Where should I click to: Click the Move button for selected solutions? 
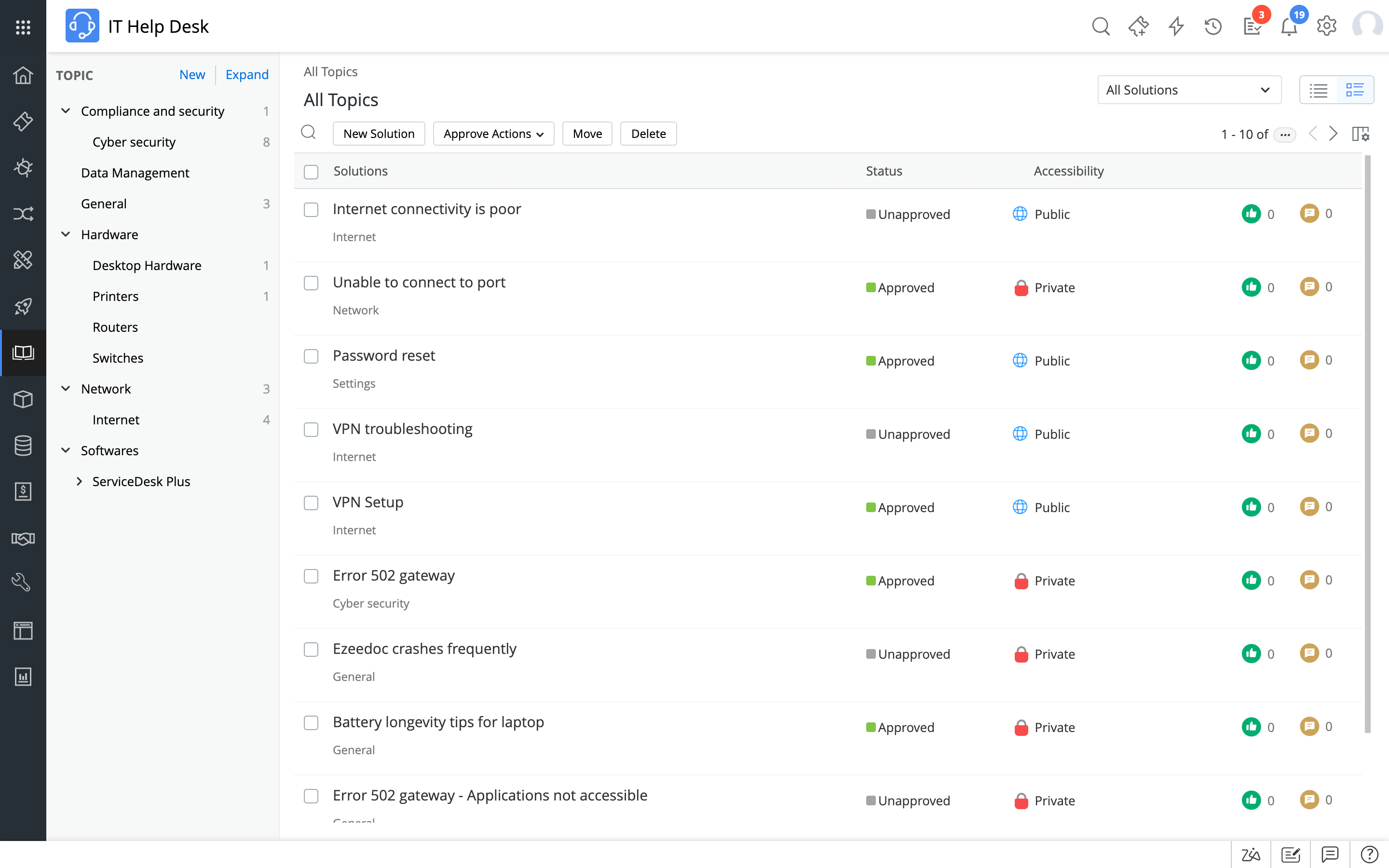(588, 133)
